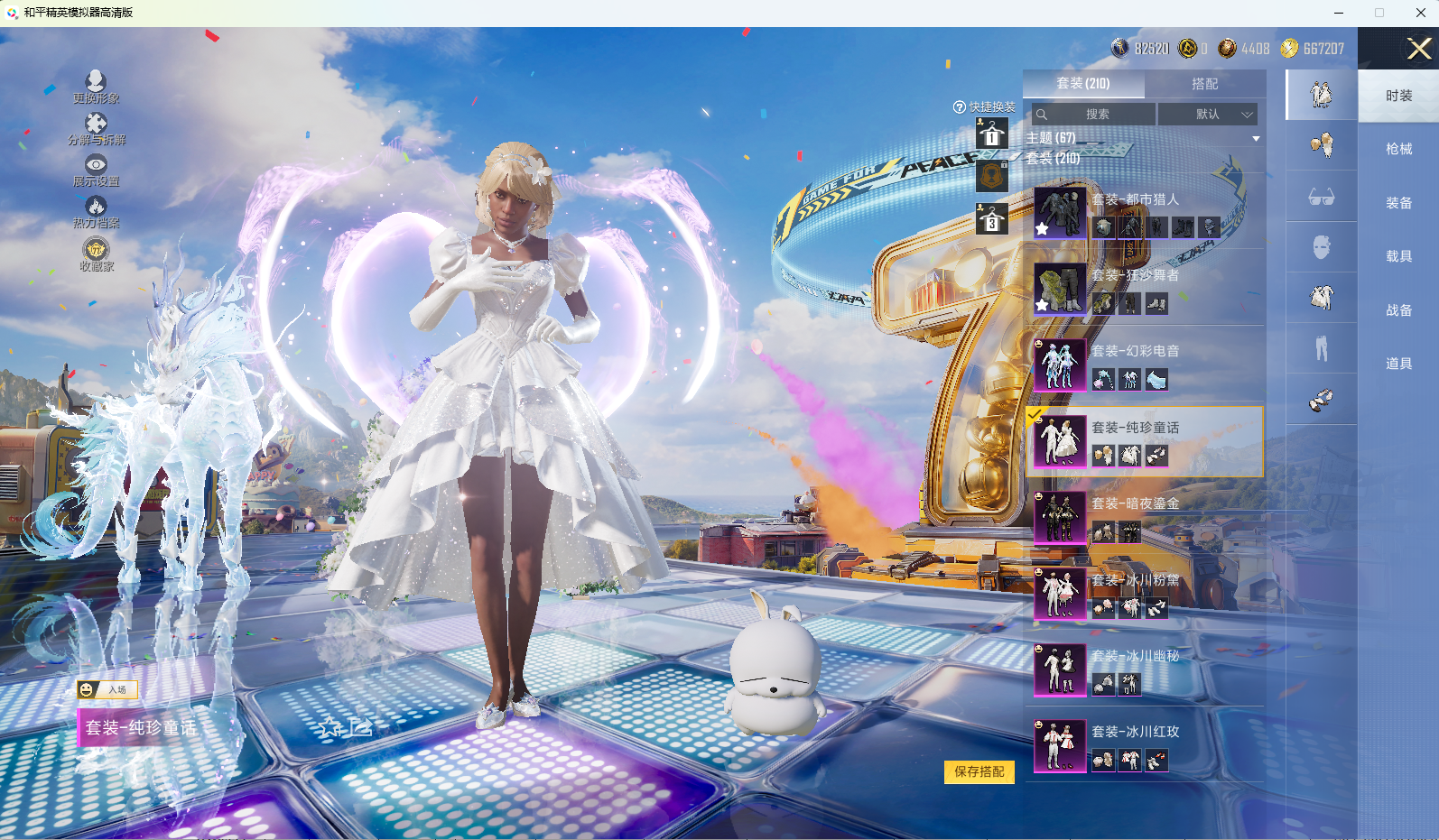Click the favorite-and-share icons beside the character
Image resolution: width=1439 pixels, height=840 pixels.
[344, 726]
